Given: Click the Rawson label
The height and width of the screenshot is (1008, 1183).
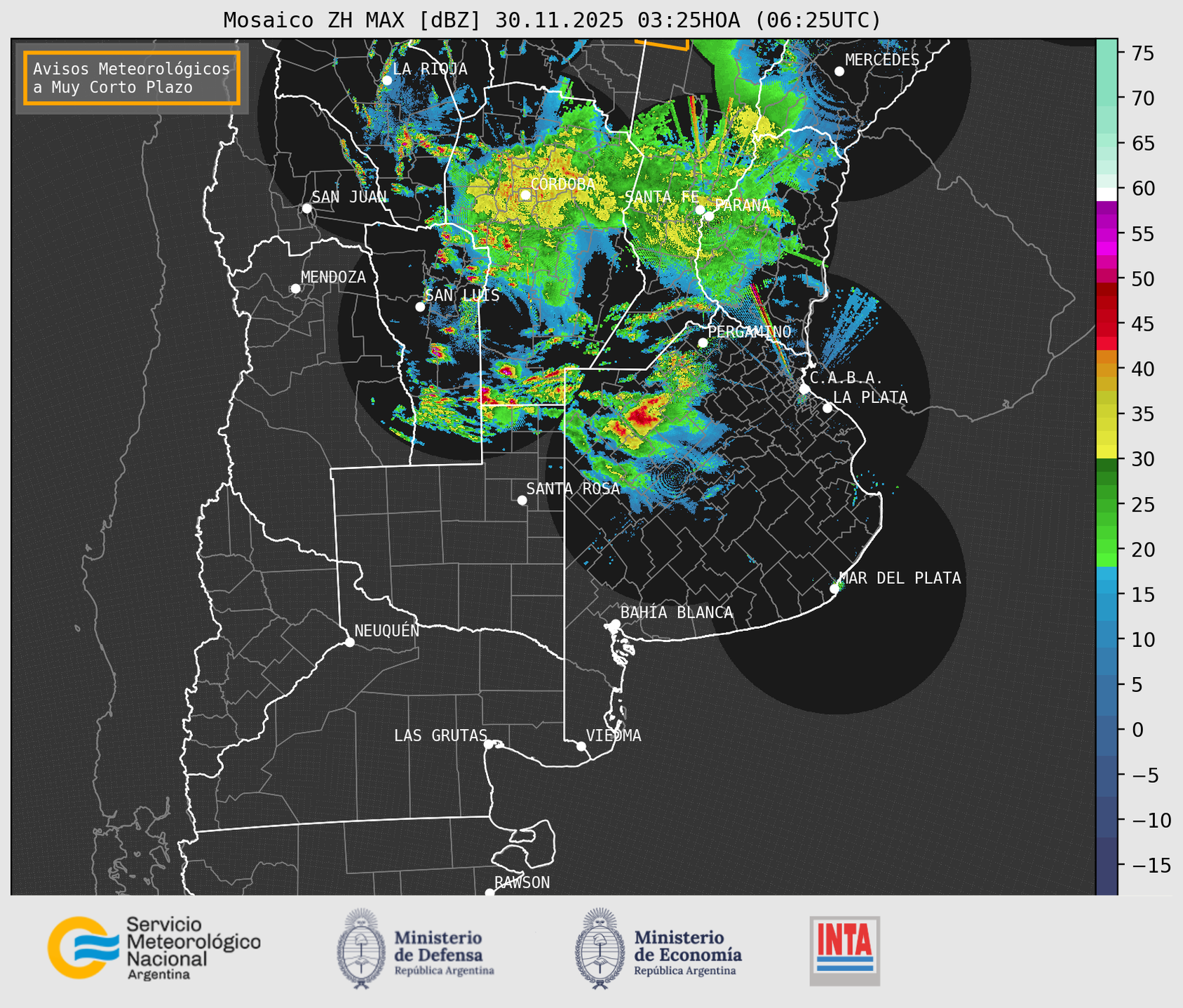Looking at the screenshot, I should pyautogui.click(x=522, y=883).
